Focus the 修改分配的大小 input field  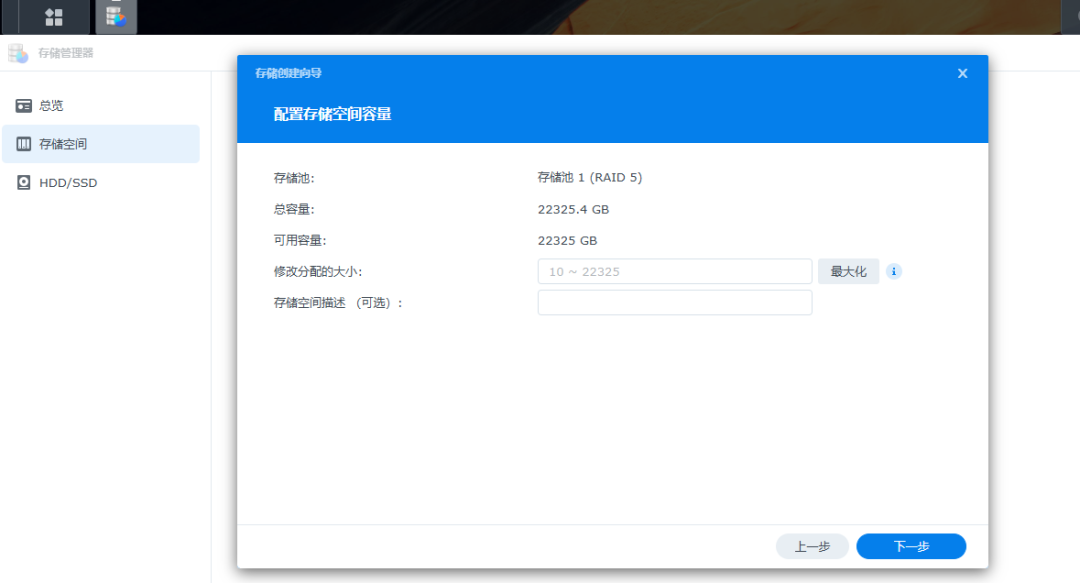[674, 271]
